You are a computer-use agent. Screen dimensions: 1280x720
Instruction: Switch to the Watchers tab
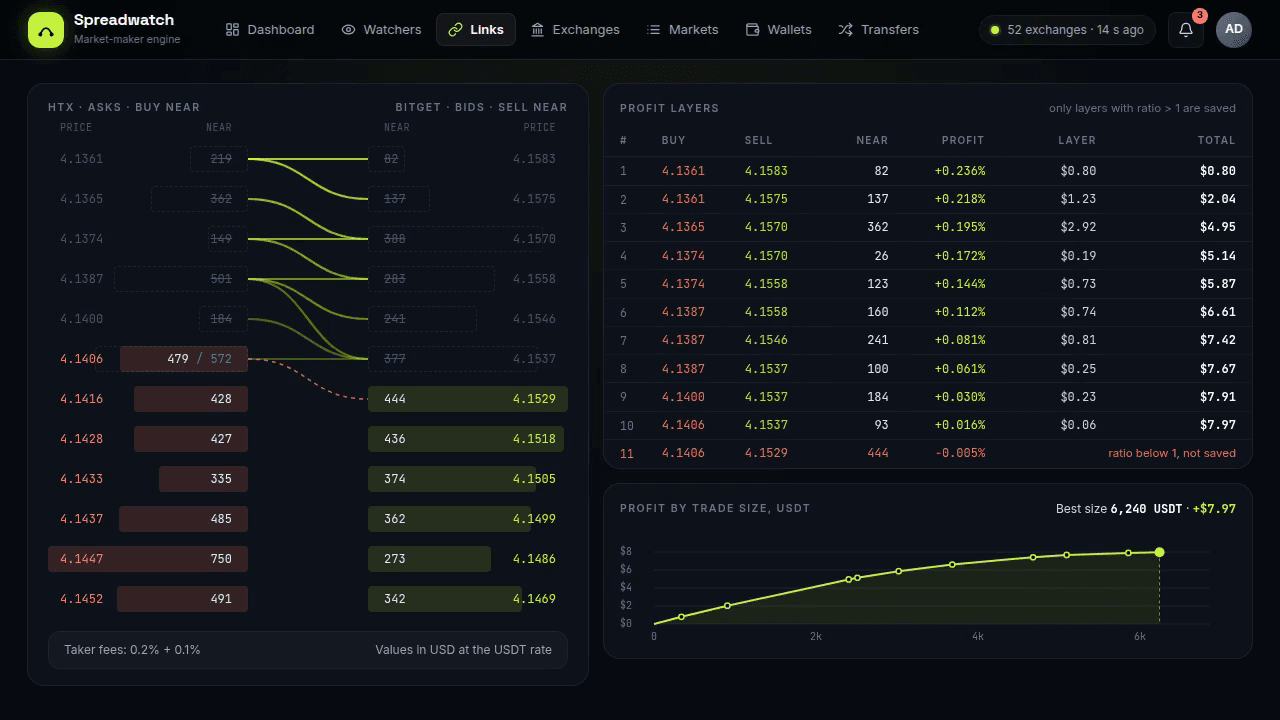(x=381, y=30)
